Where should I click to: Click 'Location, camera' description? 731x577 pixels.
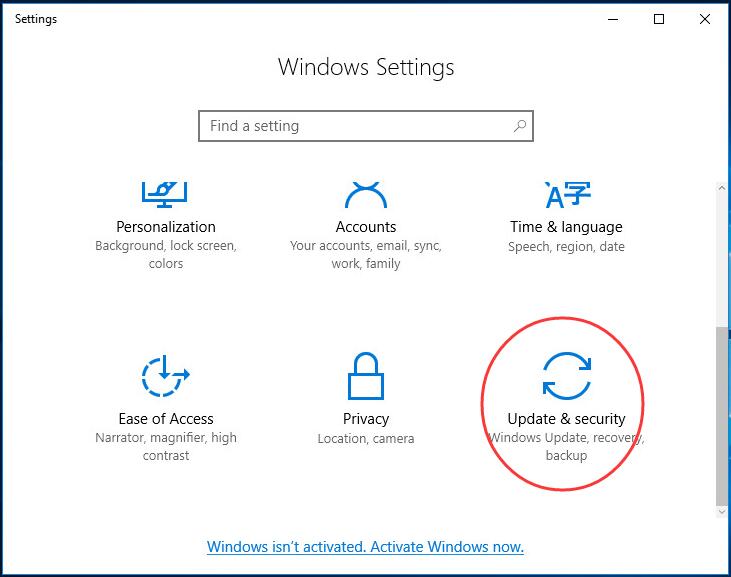[x=366, y=439]
